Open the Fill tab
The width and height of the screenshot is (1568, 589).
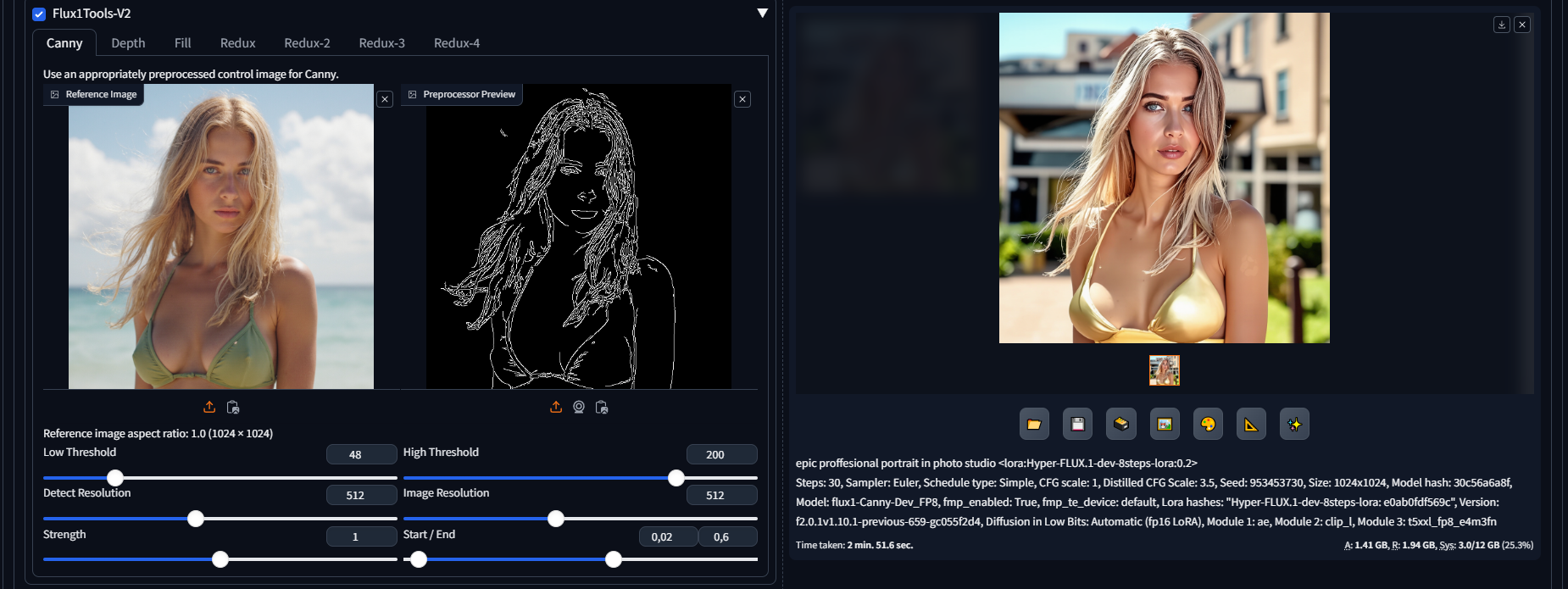(182, 43)
